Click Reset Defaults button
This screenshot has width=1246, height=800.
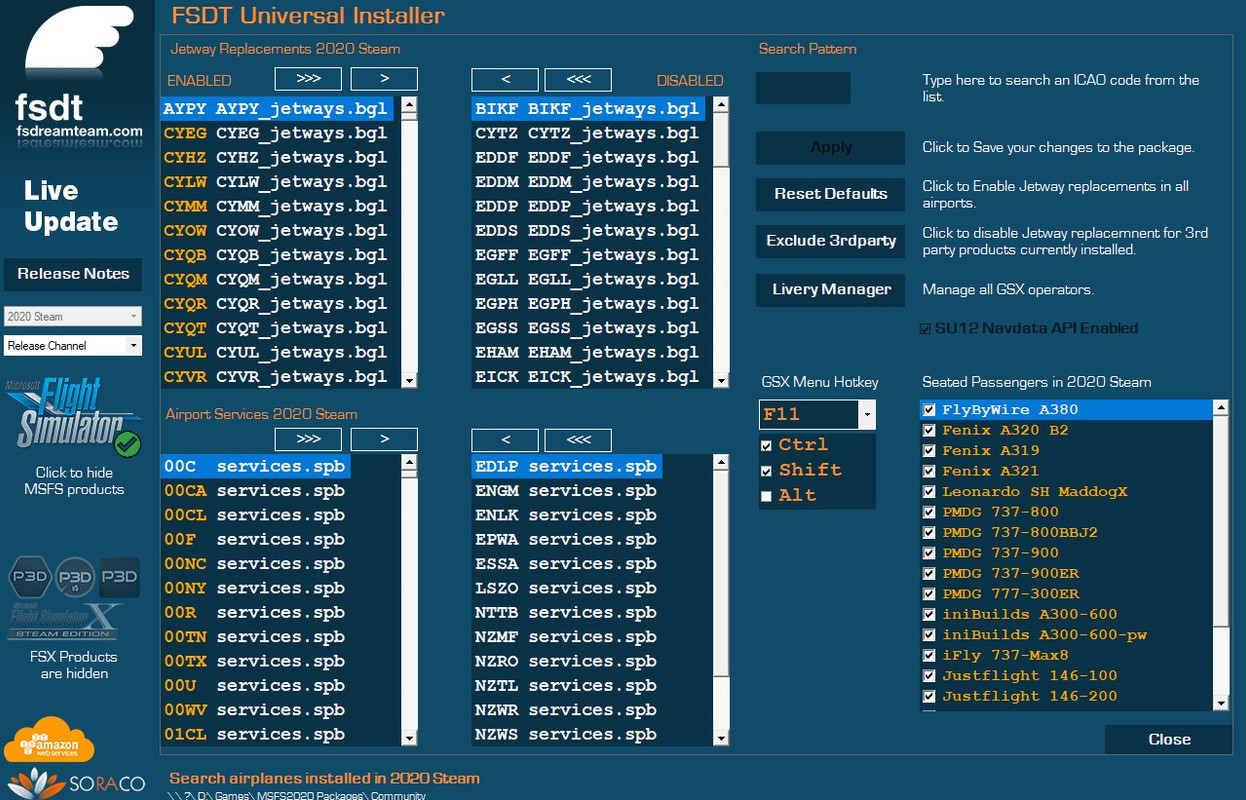(830, 194)
